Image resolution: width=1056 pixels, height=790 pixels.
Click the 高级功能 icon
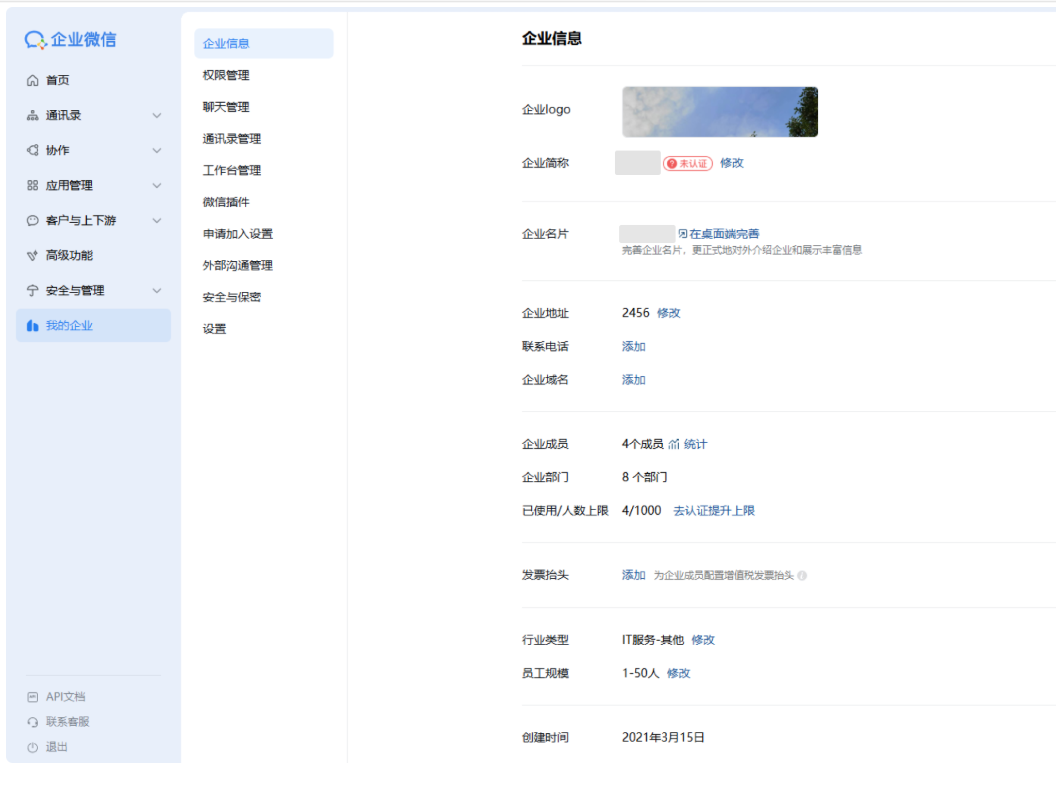pyautogui.click(x=32, y=255)
